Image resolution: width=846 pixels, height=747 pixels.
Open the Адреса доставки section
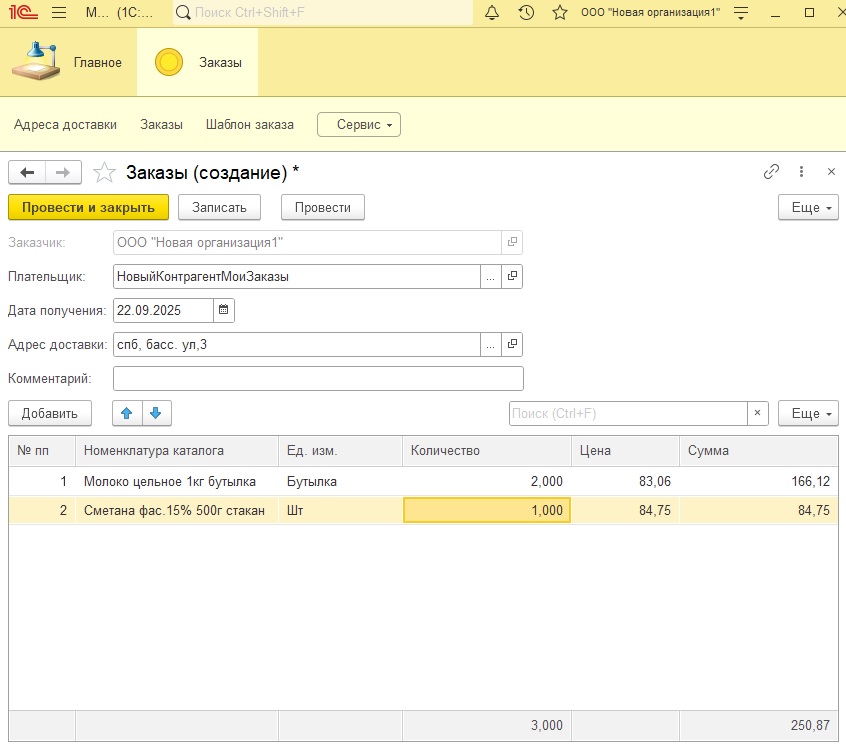coord(65,125)
